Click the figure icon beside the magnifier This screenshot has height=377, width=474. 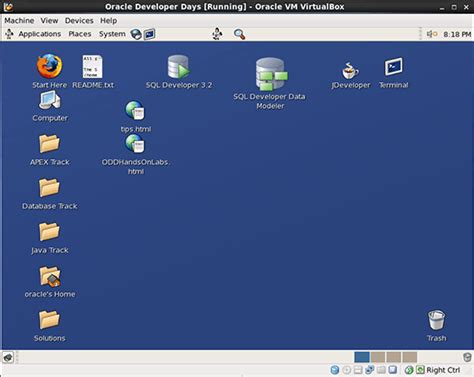(217, 34)
